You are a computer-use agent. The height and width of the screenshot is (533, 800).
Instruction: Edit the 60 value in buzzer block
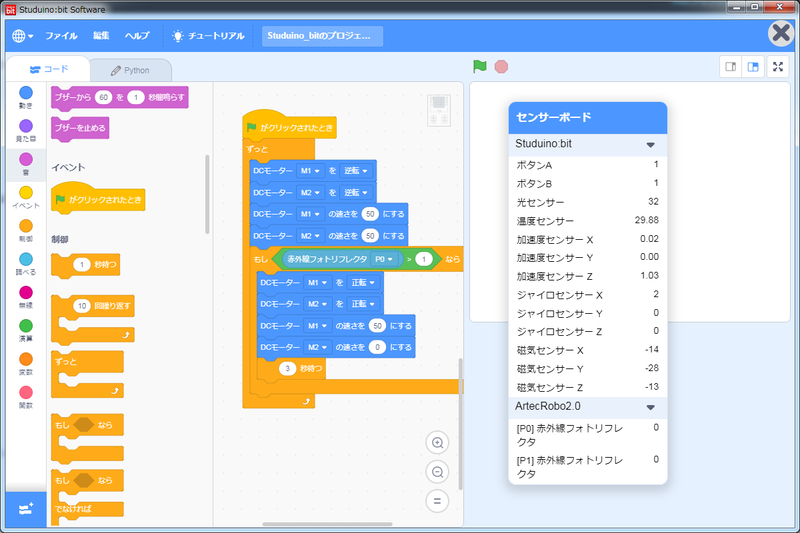(104, 97)
